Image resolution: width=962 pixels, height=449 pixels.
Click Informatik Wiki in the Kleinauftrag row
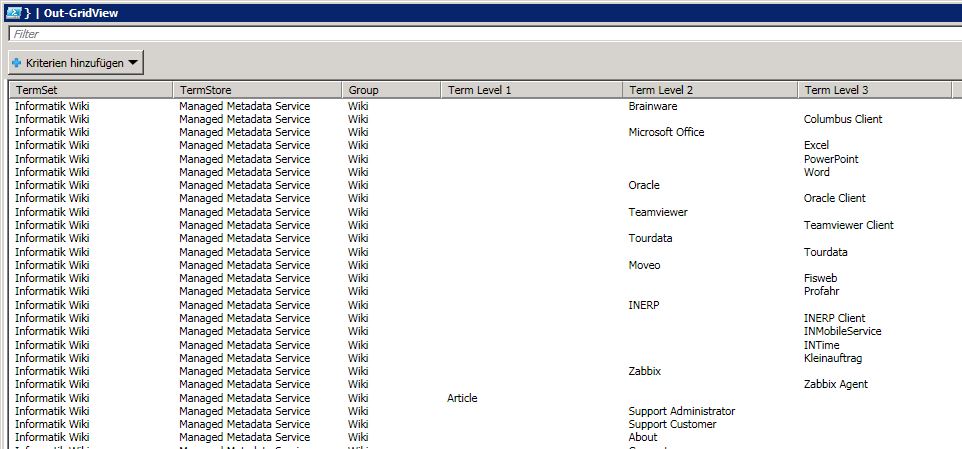[x=52, y=358]
